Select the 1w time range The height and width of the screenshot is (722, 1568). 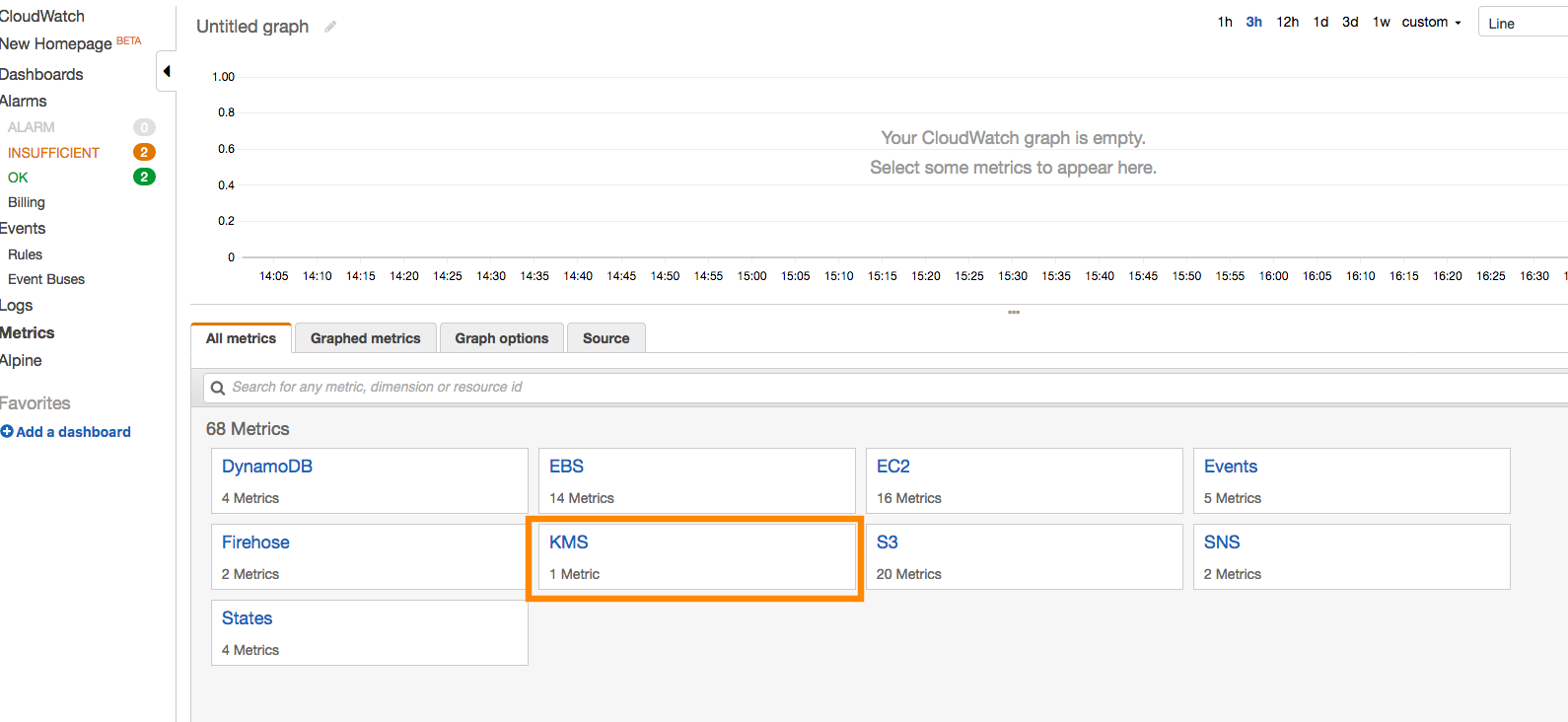(x=1382, y=22)
